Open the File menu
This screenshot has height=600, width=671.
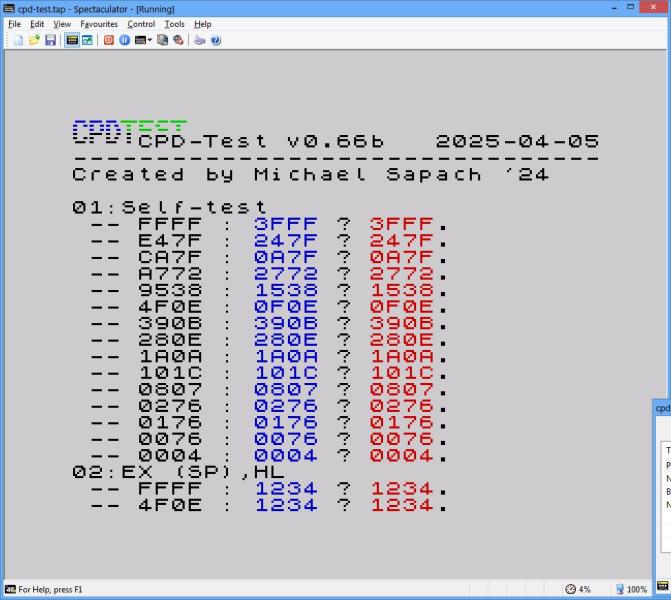point(14,24)
